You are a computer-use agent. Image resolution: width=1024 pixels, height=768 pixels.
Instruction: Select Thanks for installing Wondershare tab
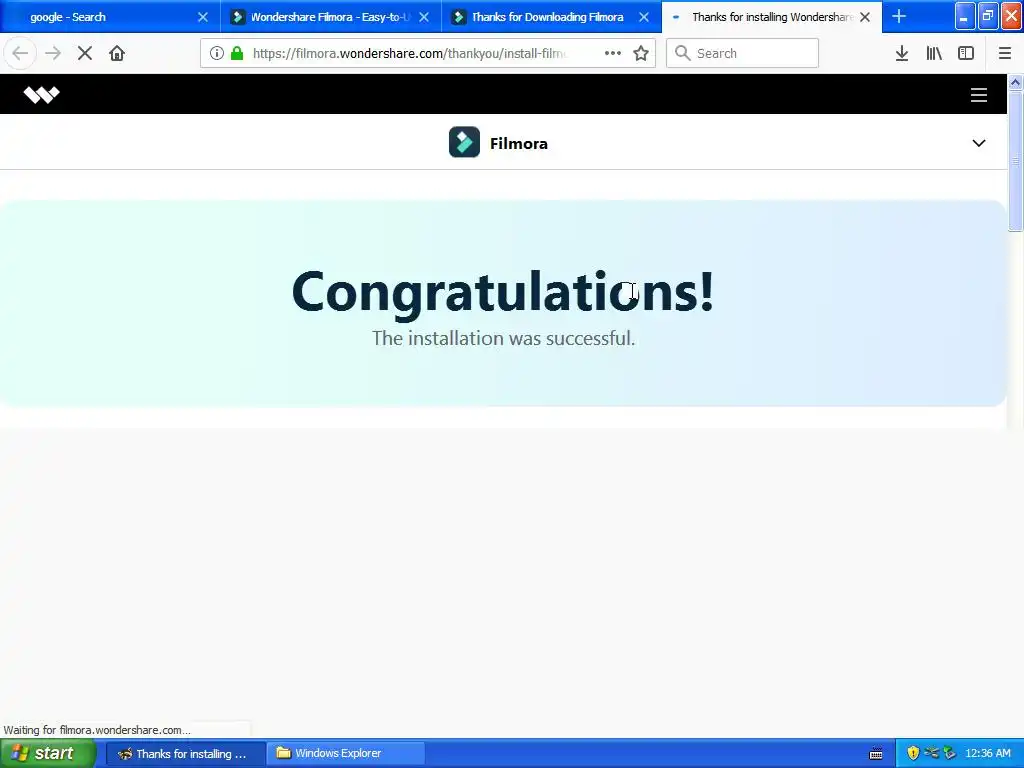coord(773,17)
